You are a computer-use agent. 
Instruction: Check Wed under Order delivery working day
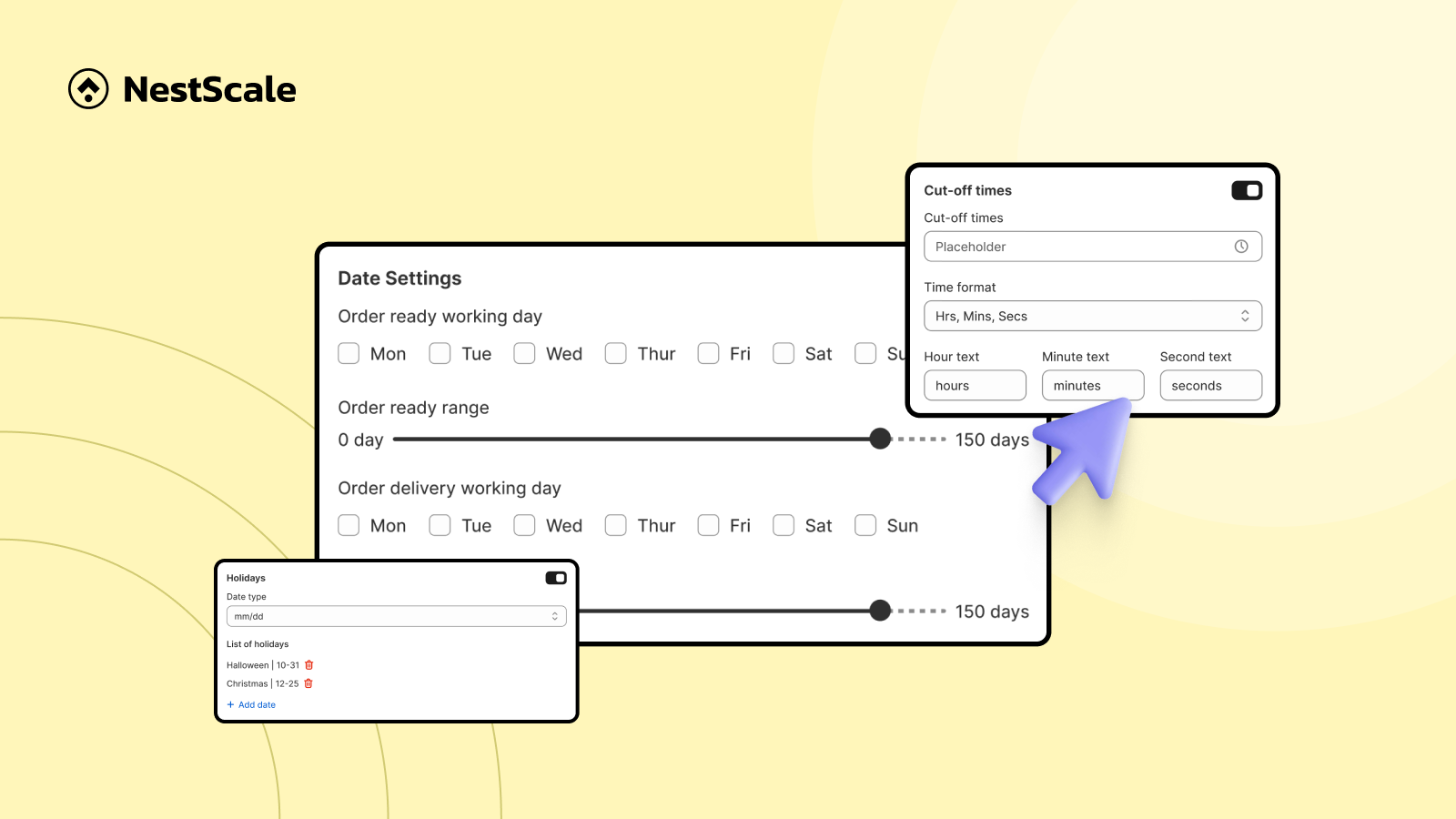(524, 525)
